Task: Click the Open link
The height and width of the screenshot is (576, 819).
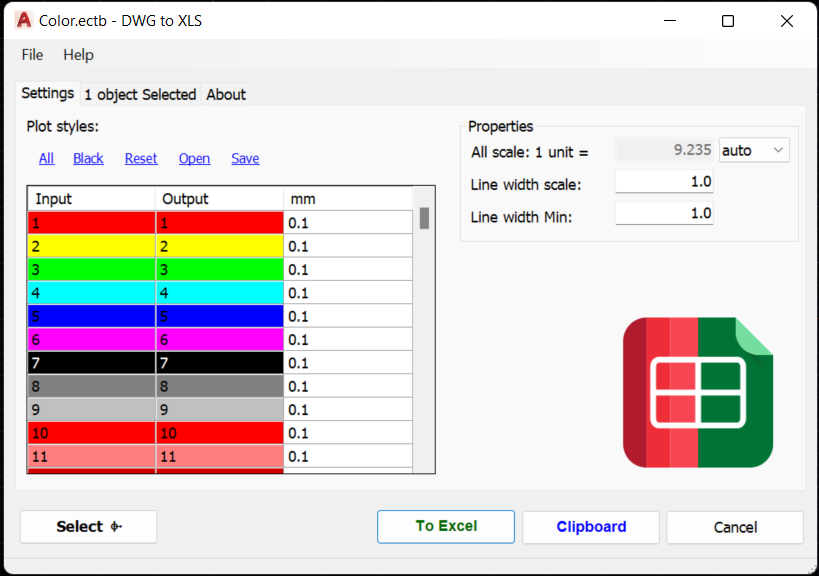Action: (194, 158)
